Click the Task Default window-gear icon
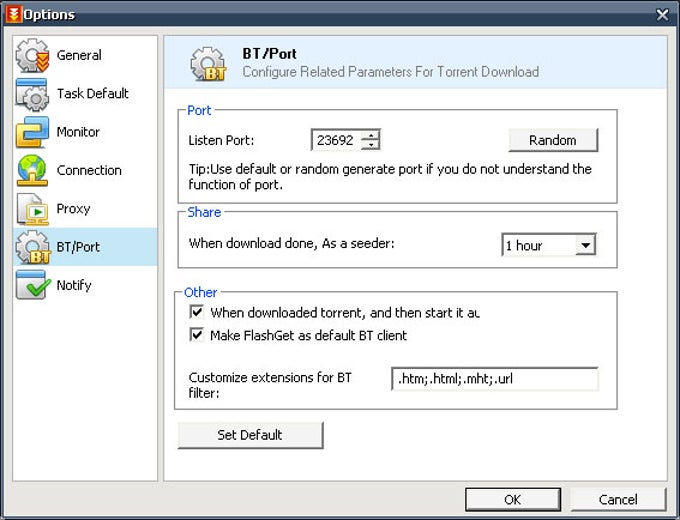680x520 pixels. (32, 94)
